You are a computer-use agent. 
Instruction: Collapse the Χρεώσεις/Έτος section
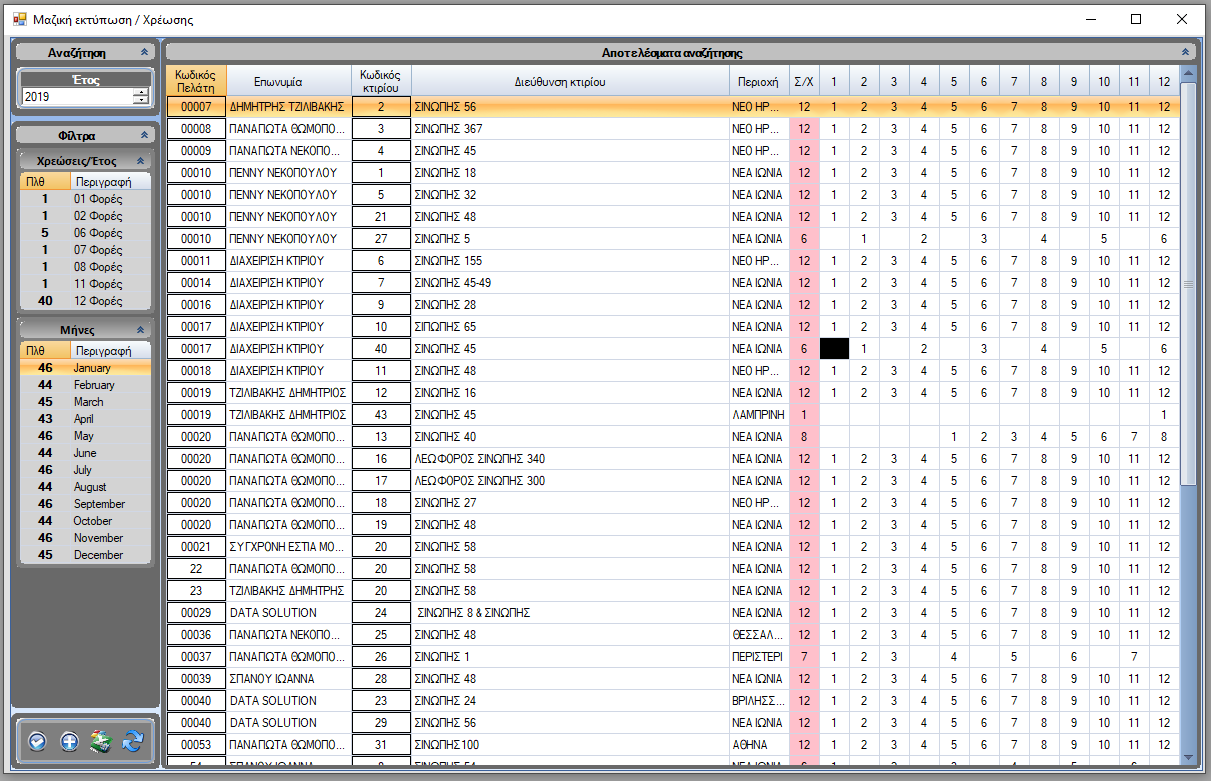point(140,160)
